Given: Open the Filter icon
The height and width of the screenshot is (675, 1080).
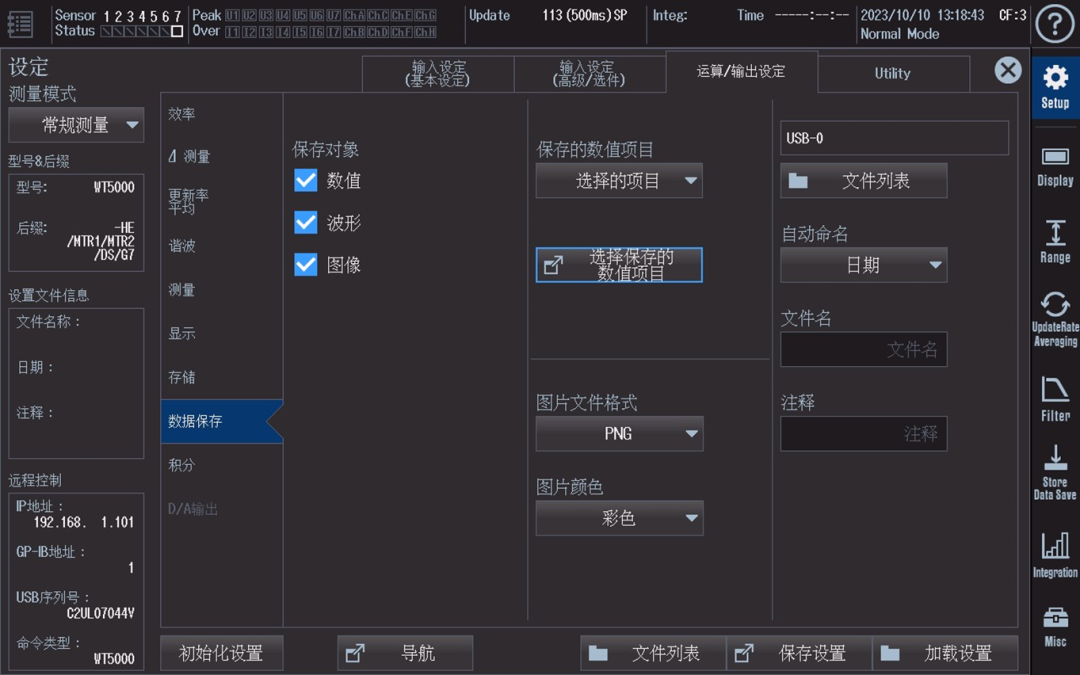Looking at the screenshot, I should [x=1055, y=399].
